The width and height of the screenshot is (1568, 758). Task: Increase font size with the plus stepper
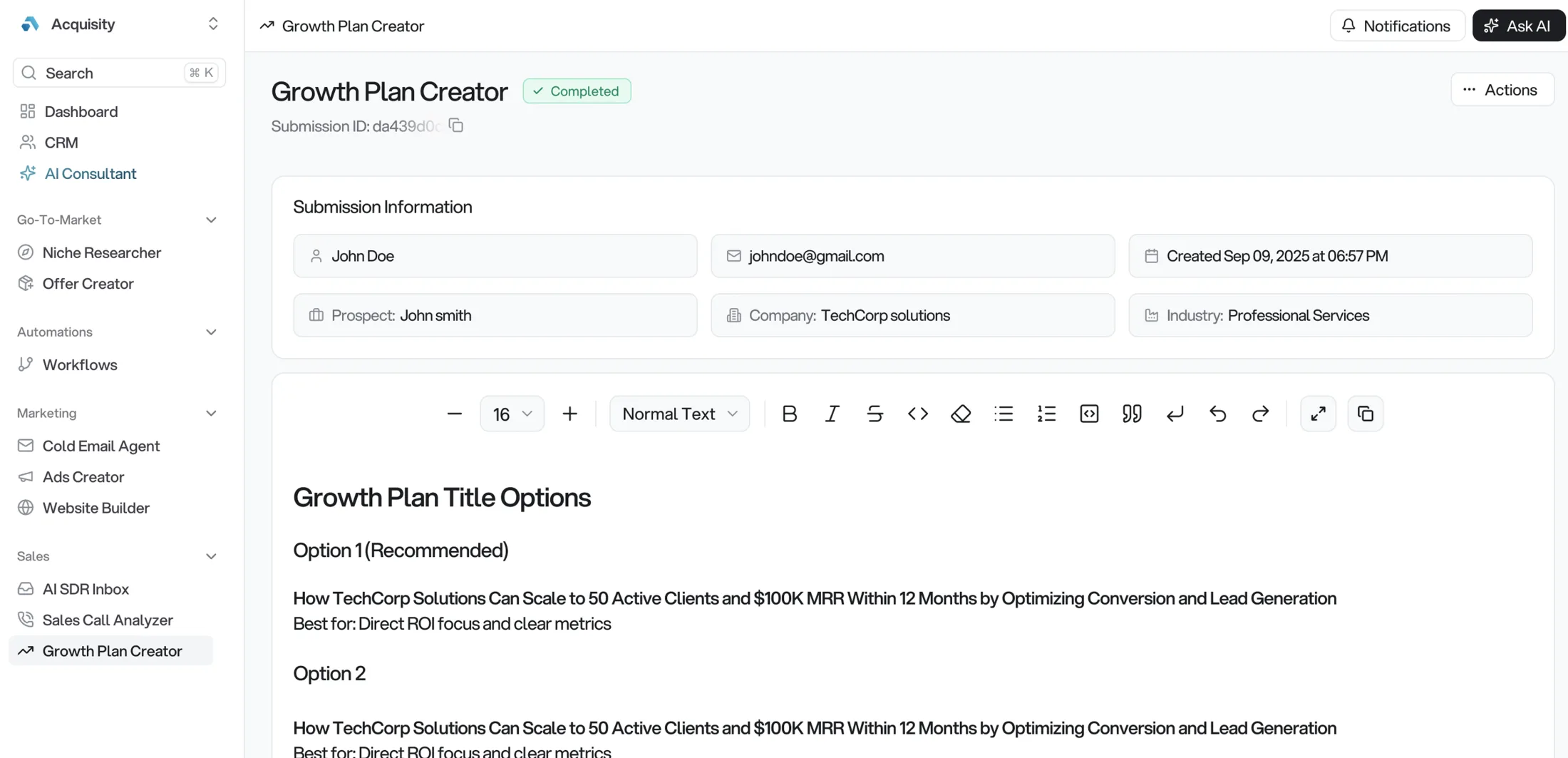(x=569, y=414)
